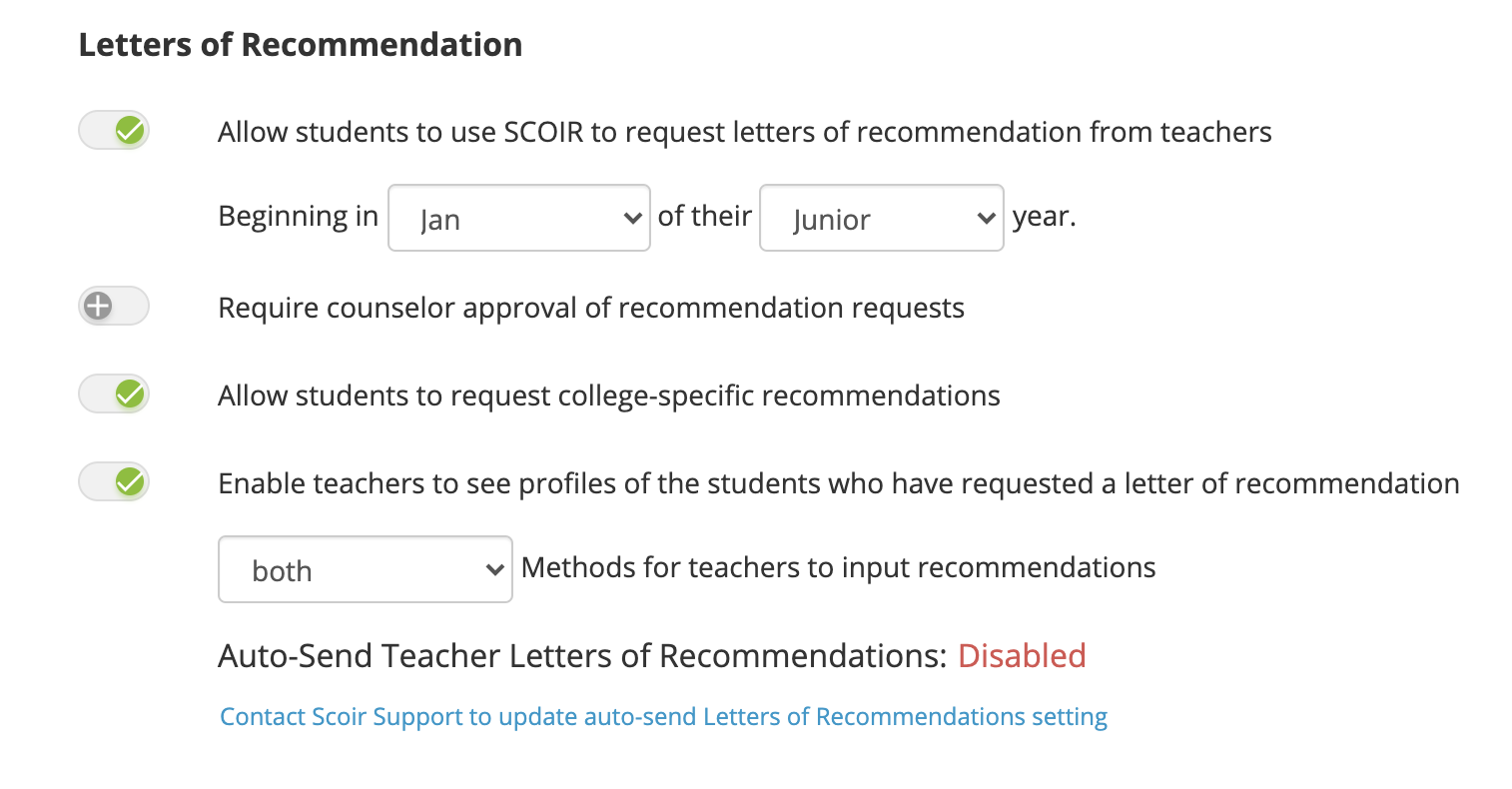Click green checkmark icon beside teacher profiles setting

(130, 481)
